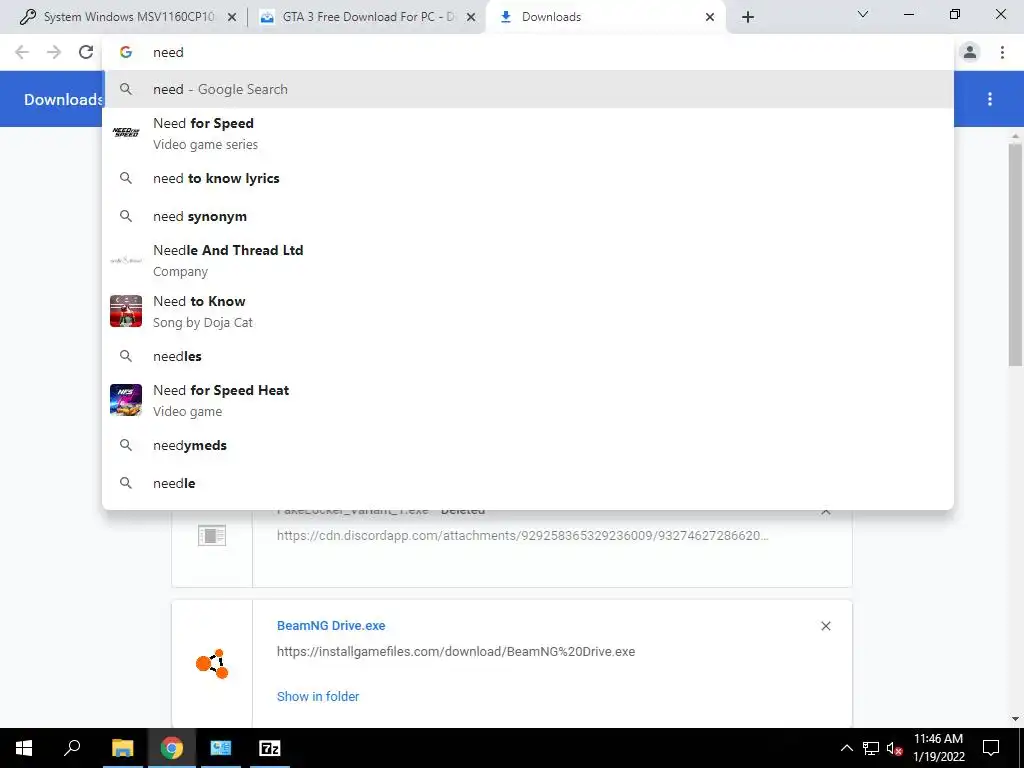Click the network status tray icon
This screenshot has width=1024, height=768.
871,748
